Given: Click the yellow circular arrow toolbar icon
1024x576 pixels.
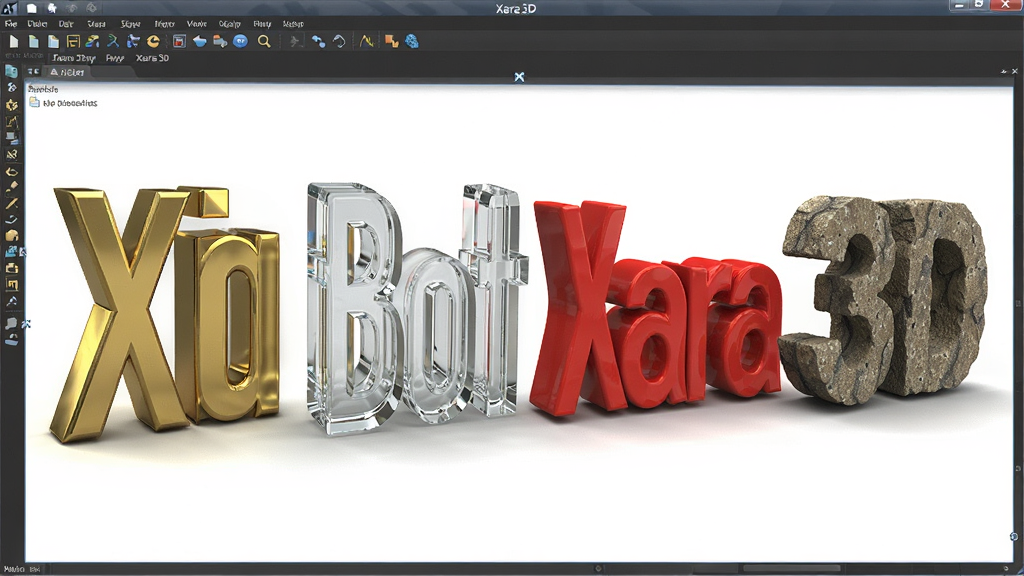Looking at the screenshot, I should click(153, 42).
